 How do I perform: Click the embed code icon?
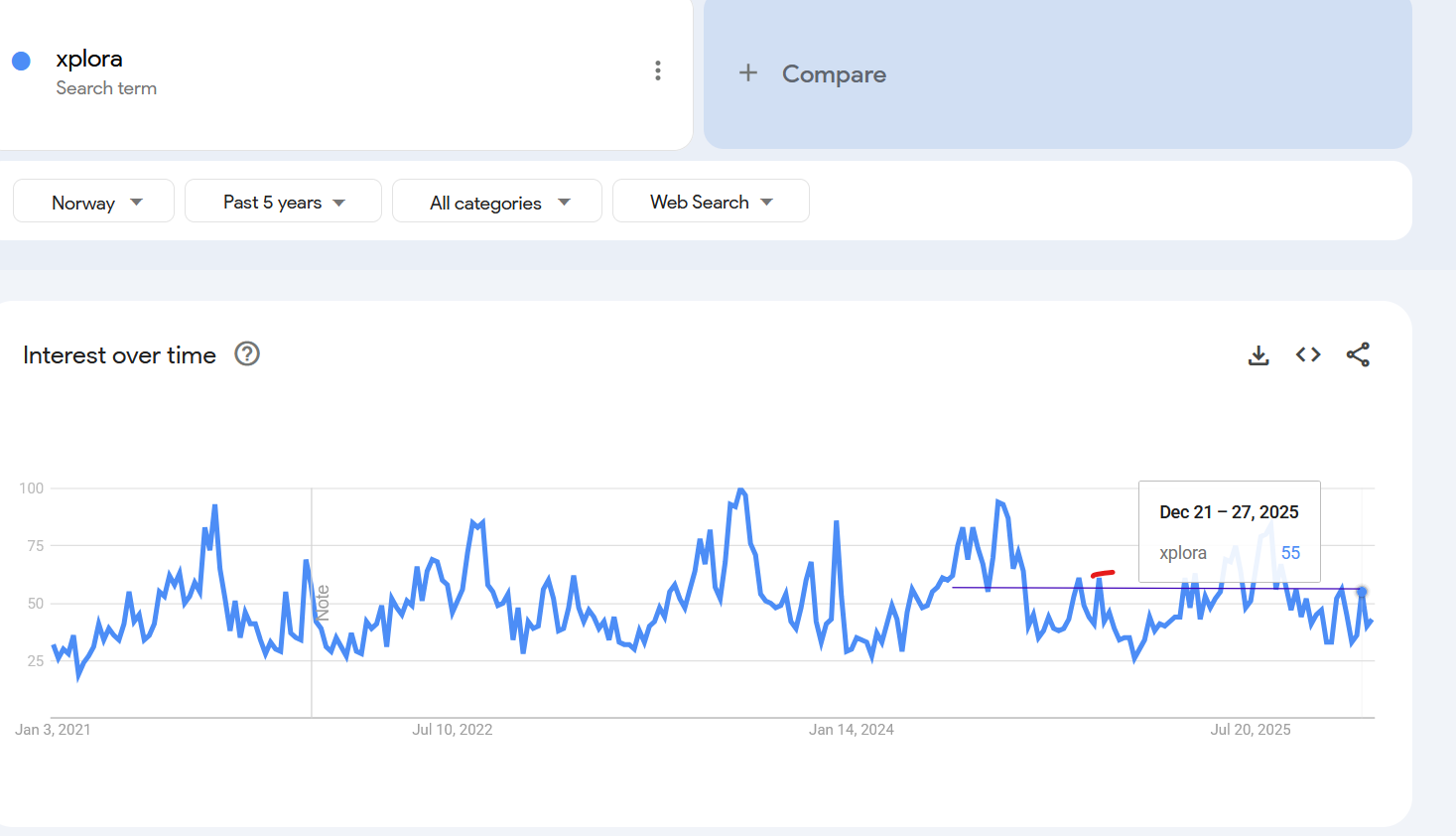(x=1308, y=354)
